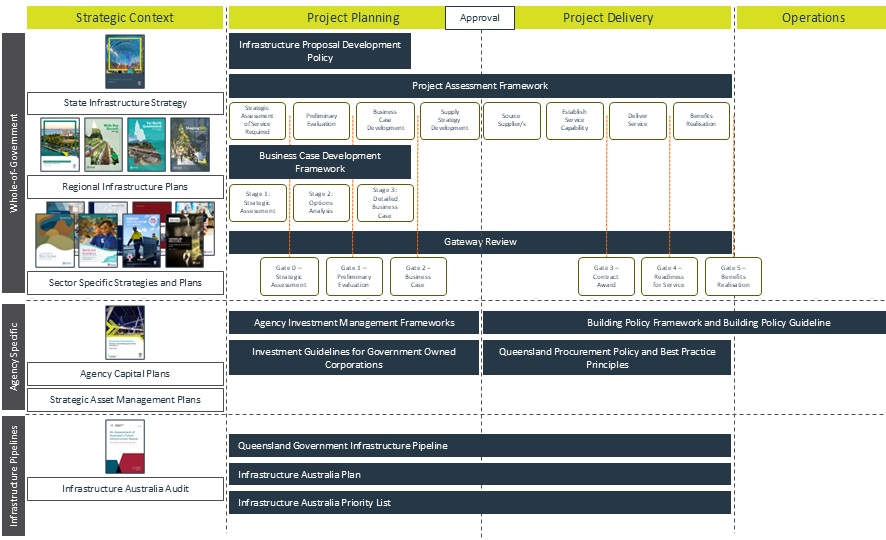Screen dimensions: 886x540
Task: Open the coastal aerial photo regional plan cover
Action: pos(60,145)
